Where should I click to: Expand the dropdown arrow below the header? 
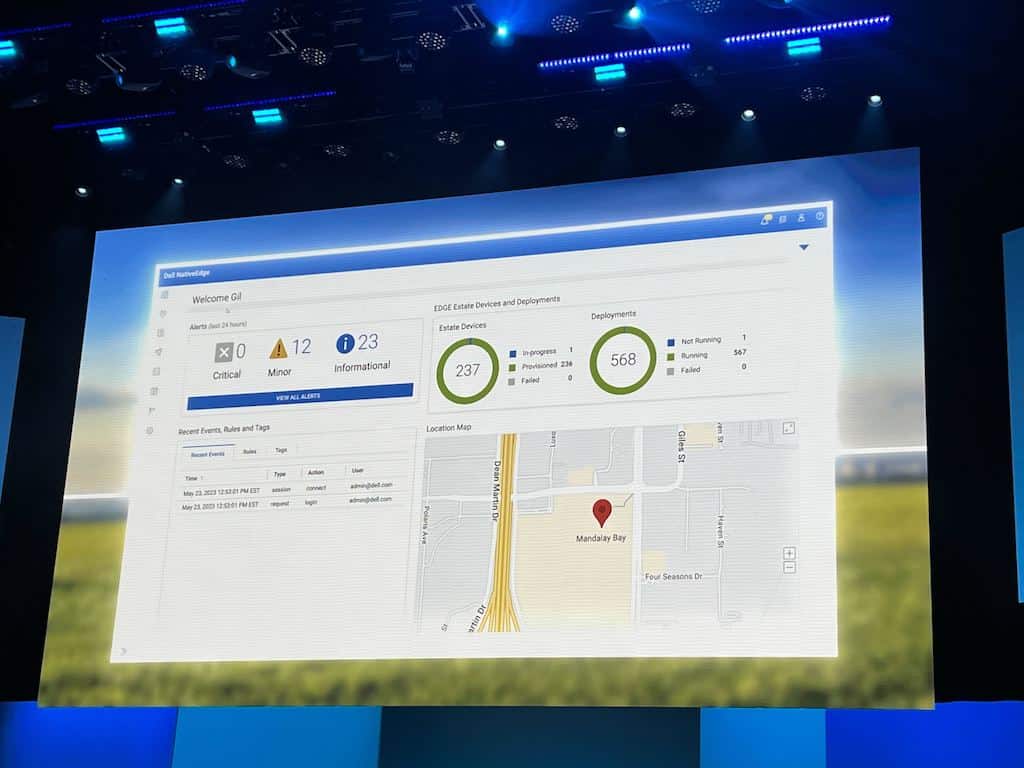coord(804,248)
